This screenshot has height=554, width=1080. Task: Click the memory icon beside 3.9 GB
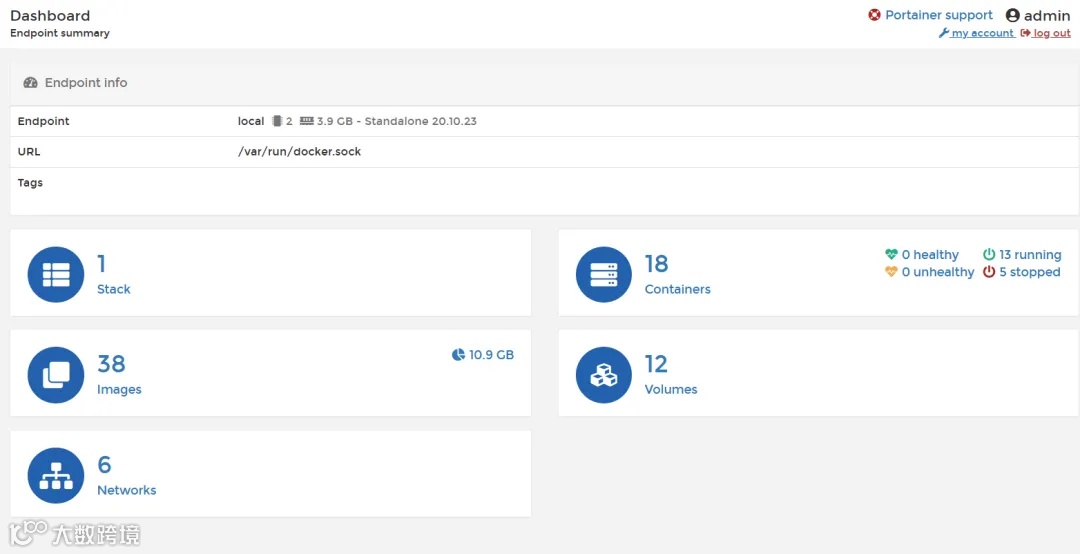click(x=307, y=121)
